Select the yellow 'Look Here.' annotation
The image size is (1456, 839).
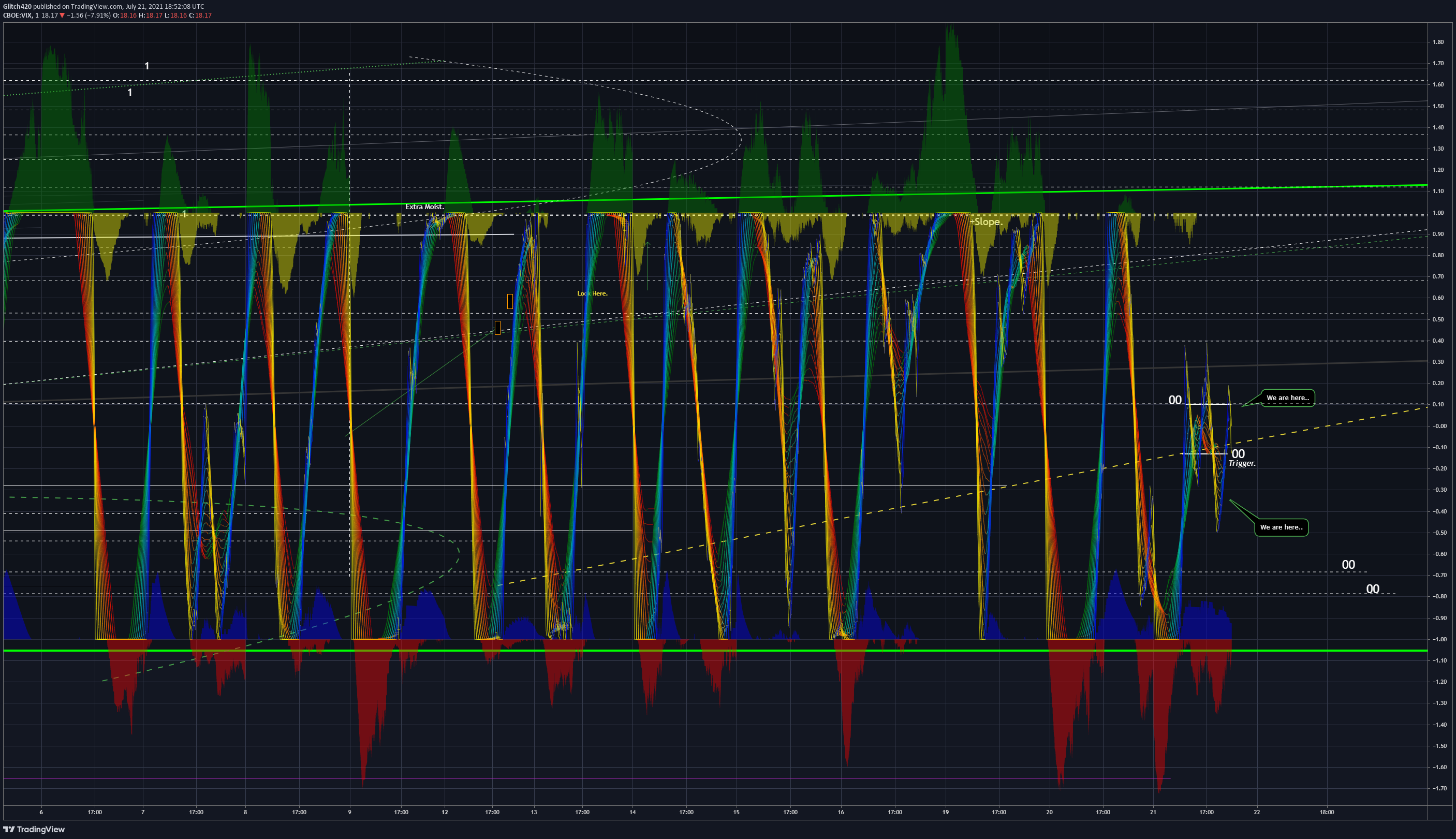tap(592, 293)
